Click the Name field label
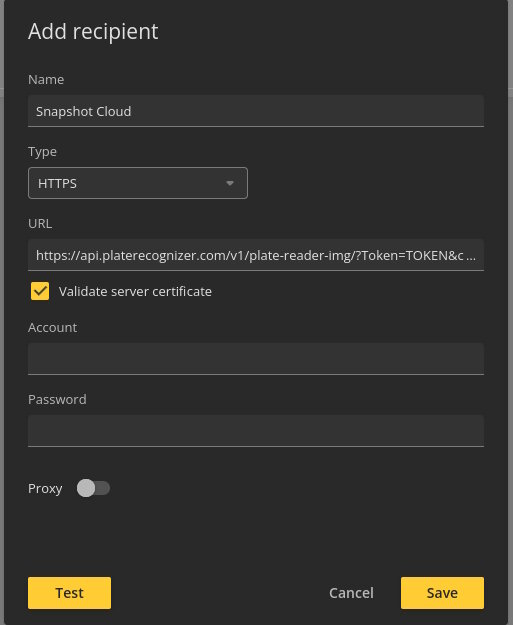The height and width of the screenshot is (625, 513). tap(46, 79)
